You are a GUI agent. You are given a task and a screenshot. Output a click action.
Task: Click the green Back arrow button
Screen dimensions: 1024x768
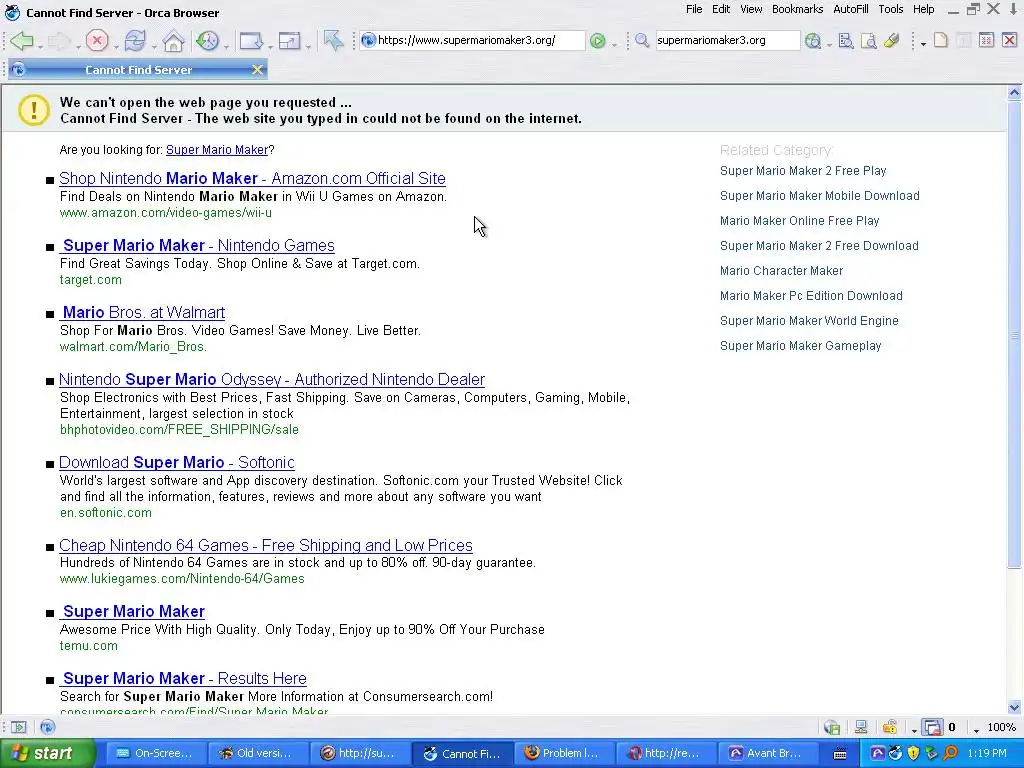pos(22,41)
